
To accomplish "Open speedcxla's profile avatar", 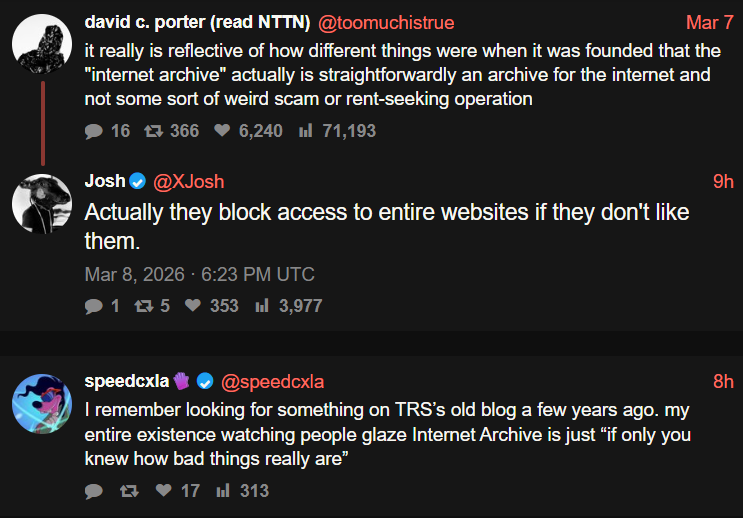I will [x=41, y=403].
